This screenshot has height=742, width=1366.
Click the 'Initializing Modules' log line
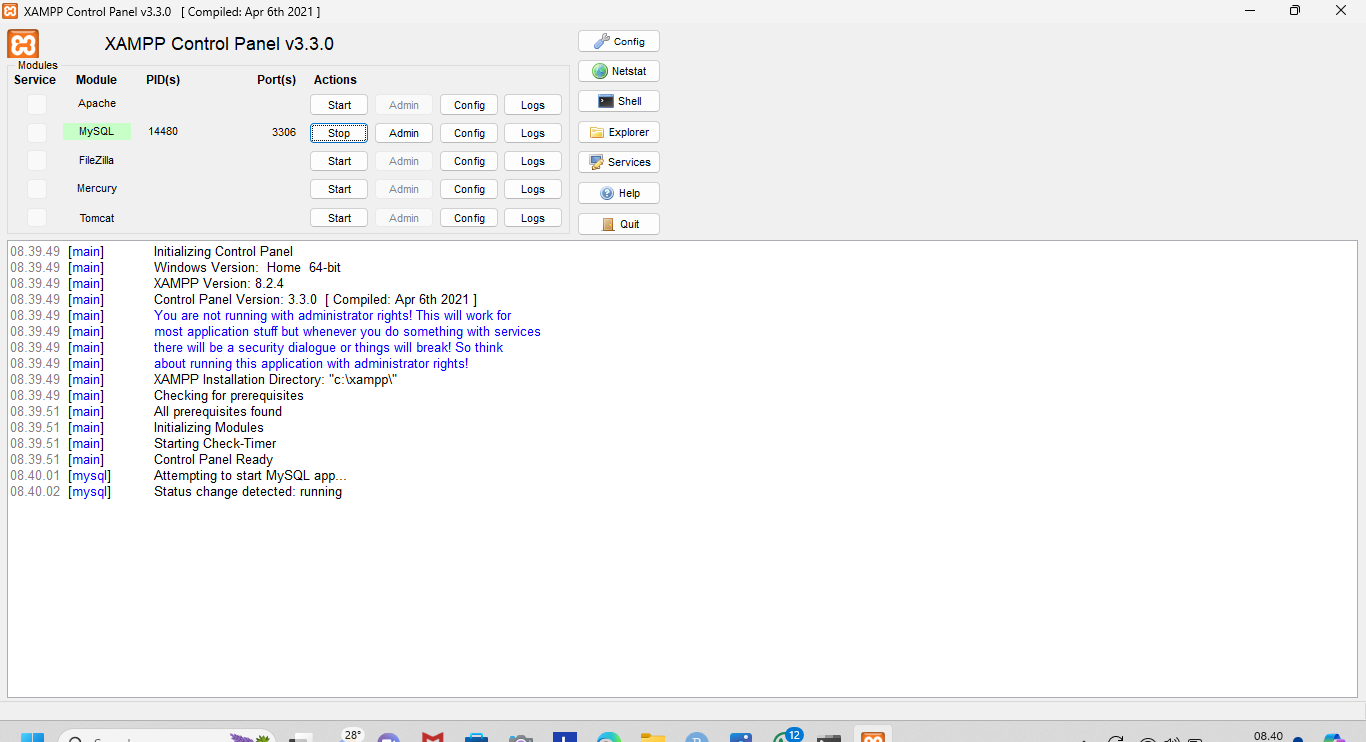pyautogui.click(x=208, y=428)
